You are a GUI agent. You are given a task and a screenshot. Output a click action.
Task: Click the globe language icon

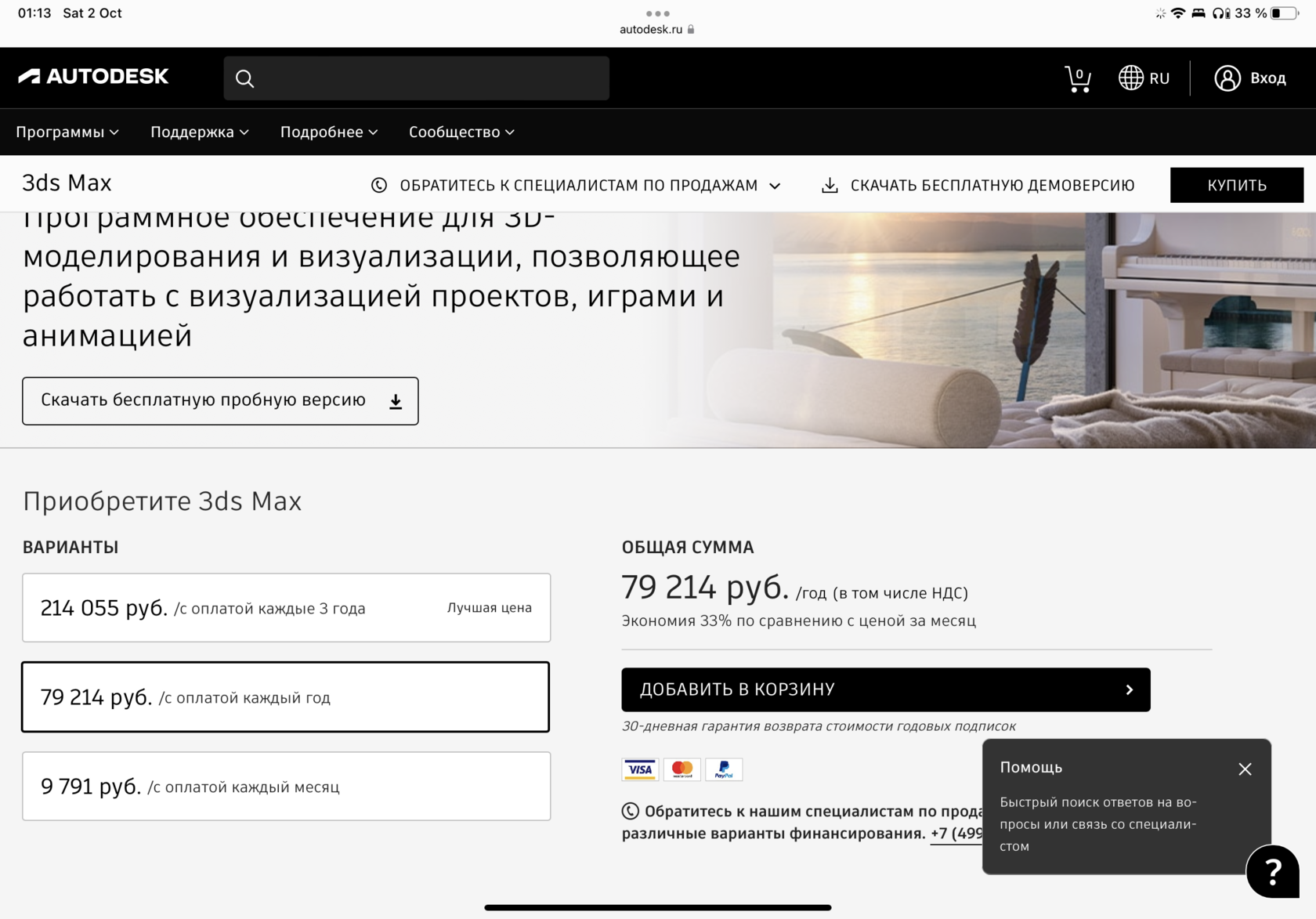tap(1130, 78)
